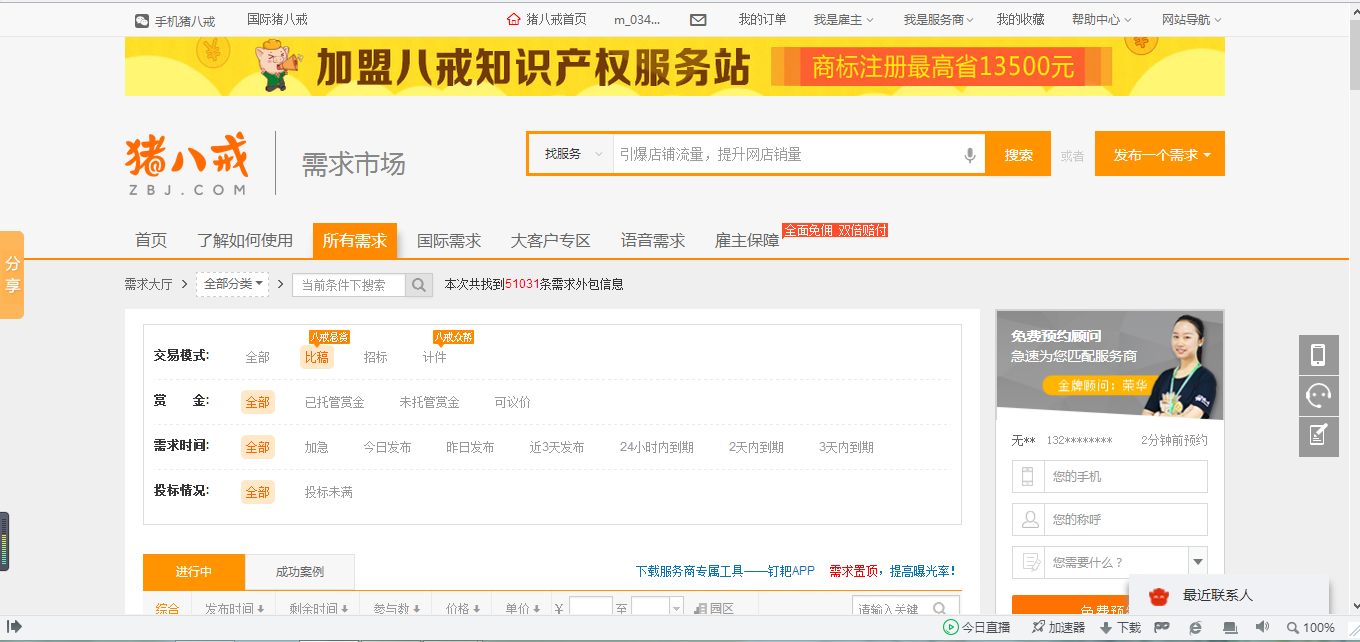The image size is (1360, 642).
Task: Select 比稿 transaction mode
Action: (317, 357)
